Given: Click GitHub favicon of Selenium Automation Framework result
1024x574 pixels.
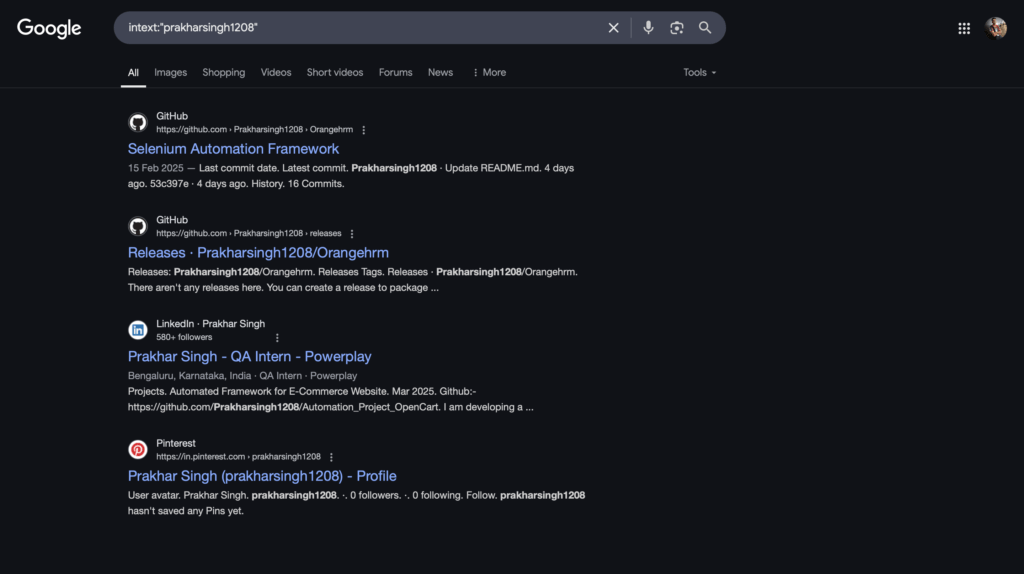Looking at the screenshot, I should pos(138,122).
